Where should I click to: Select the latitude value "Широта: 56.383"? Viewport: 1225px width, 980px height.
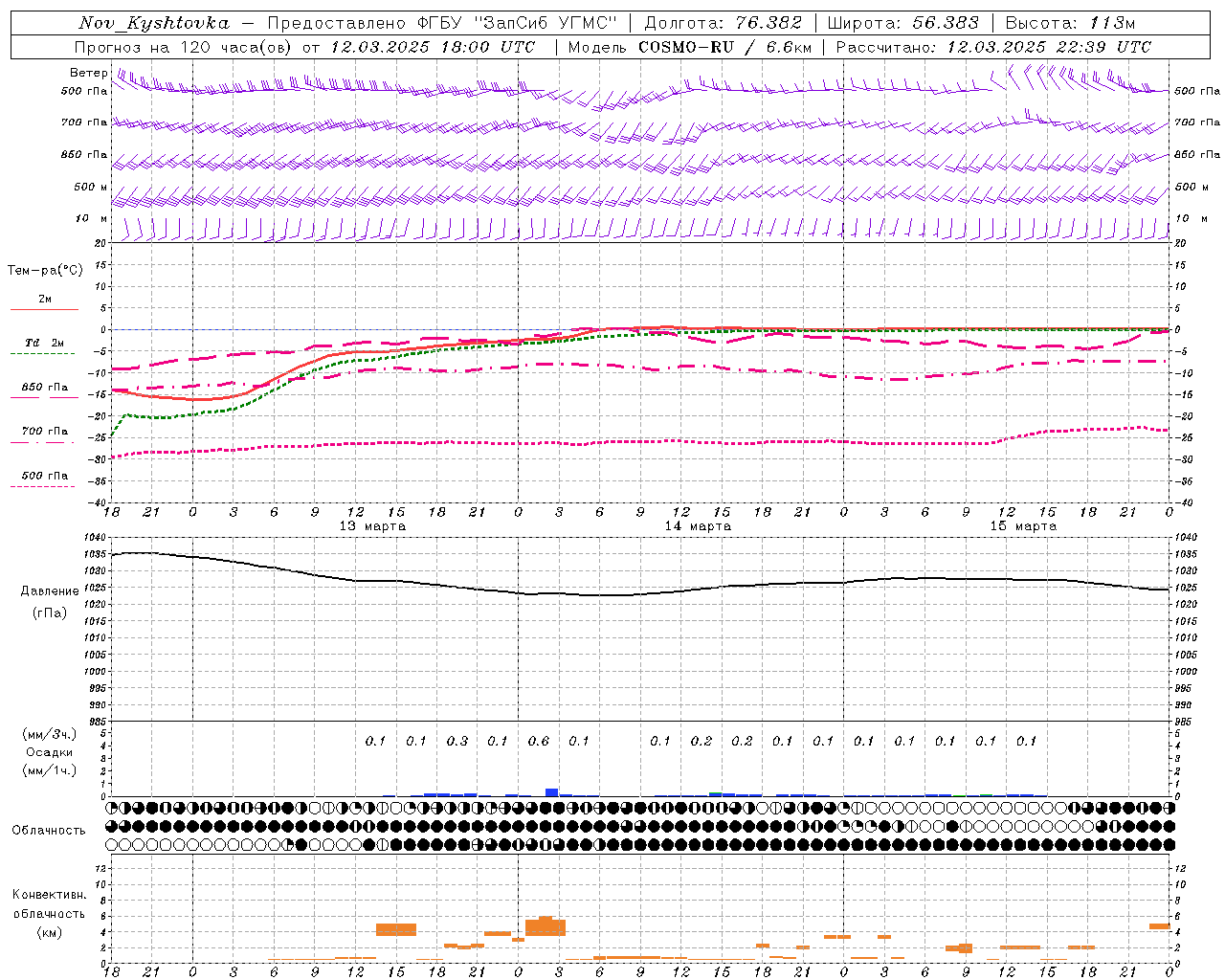[x=903, y=23]
